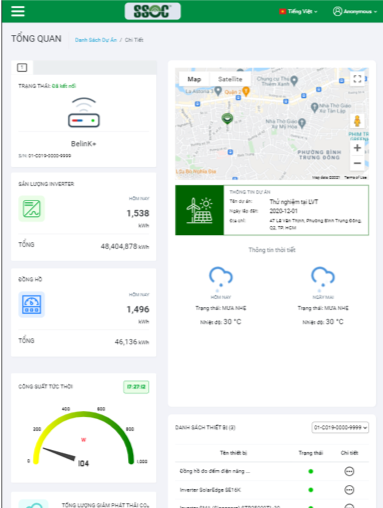Open the device serial 01-C019-0000-9999 dropdown

pos(340,427)
